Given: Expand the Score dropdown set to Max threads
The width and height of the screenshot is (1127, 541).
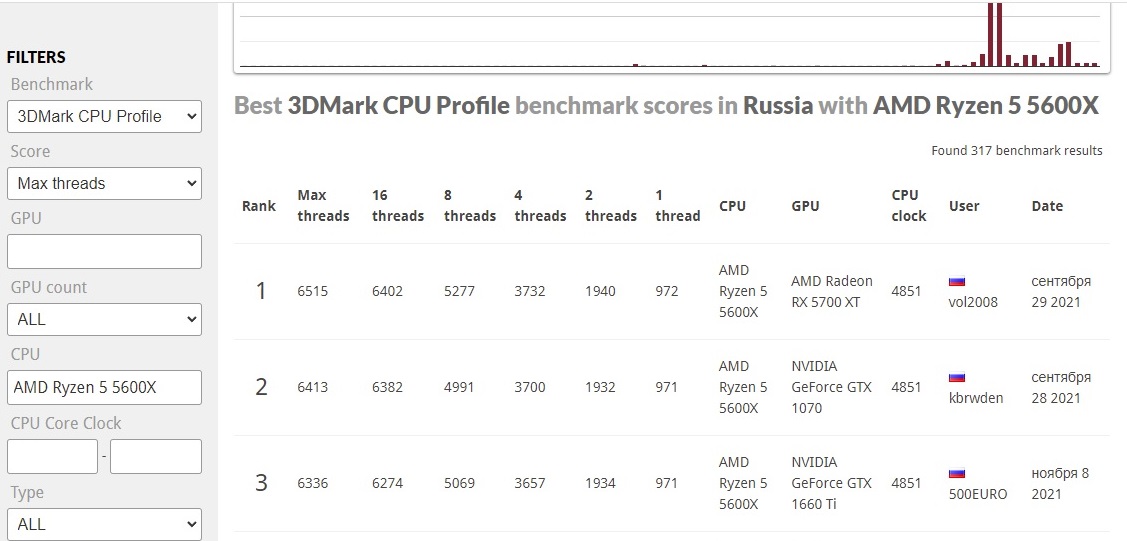Looking at the screenshot, I should click(104, 183).
